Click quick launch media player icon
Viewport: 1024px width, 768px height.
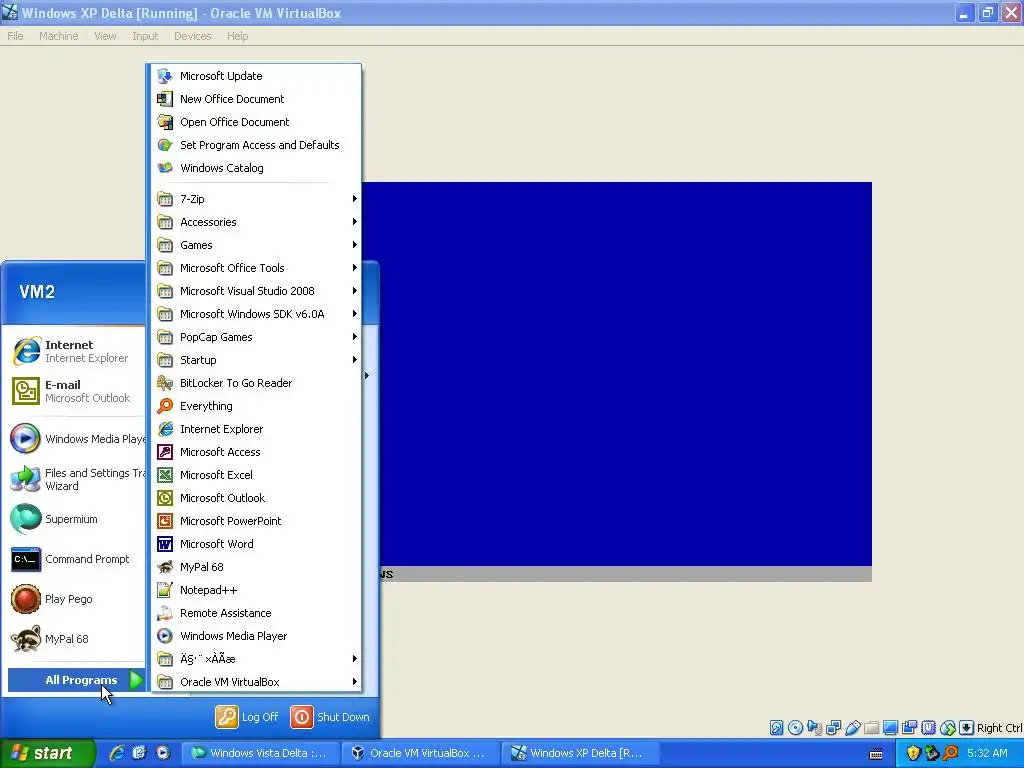coord(163,753)
